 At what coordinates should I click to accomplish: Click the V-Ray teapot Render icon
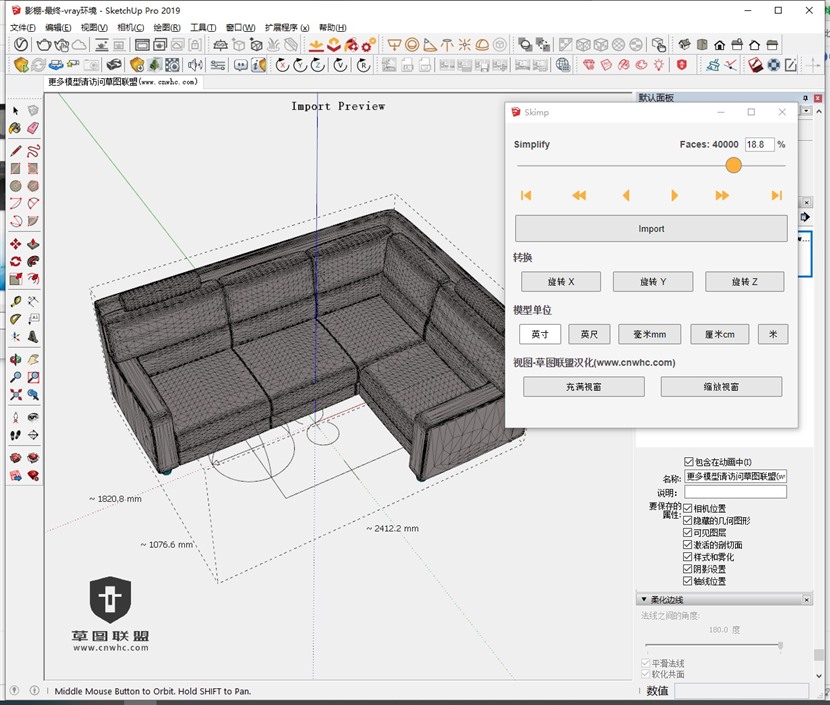click(43, 45)
